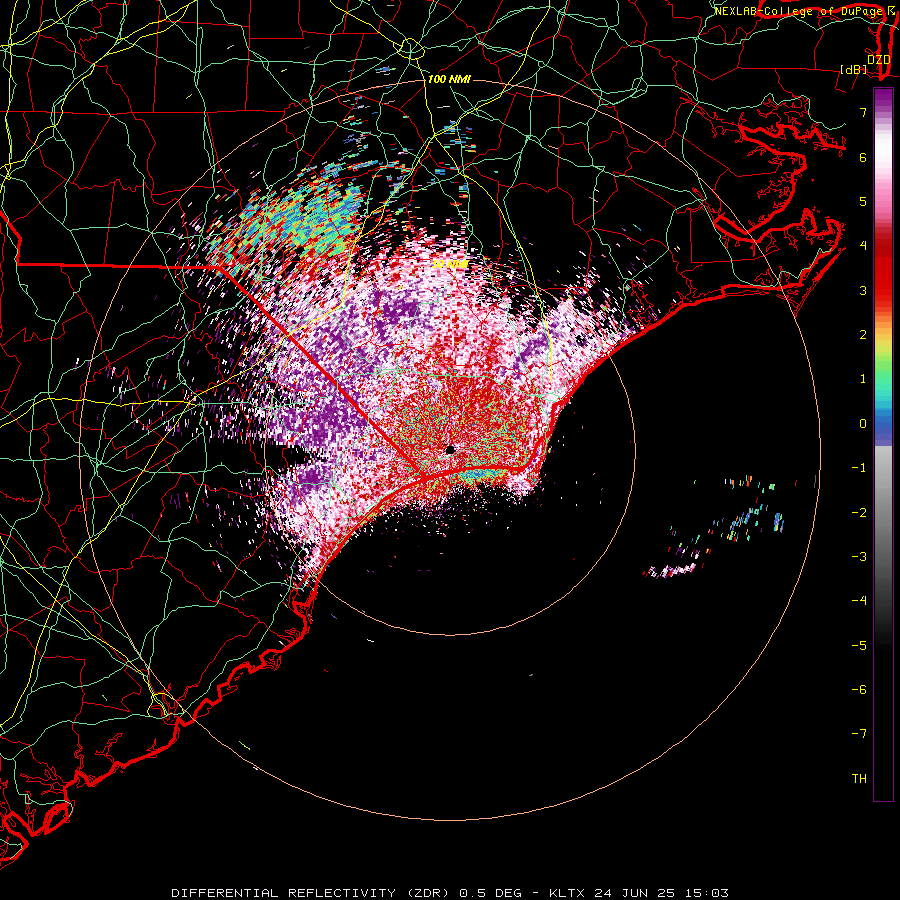Click the 50 NMI range ring label
This screenshot has width=900, height=900.
450,264
